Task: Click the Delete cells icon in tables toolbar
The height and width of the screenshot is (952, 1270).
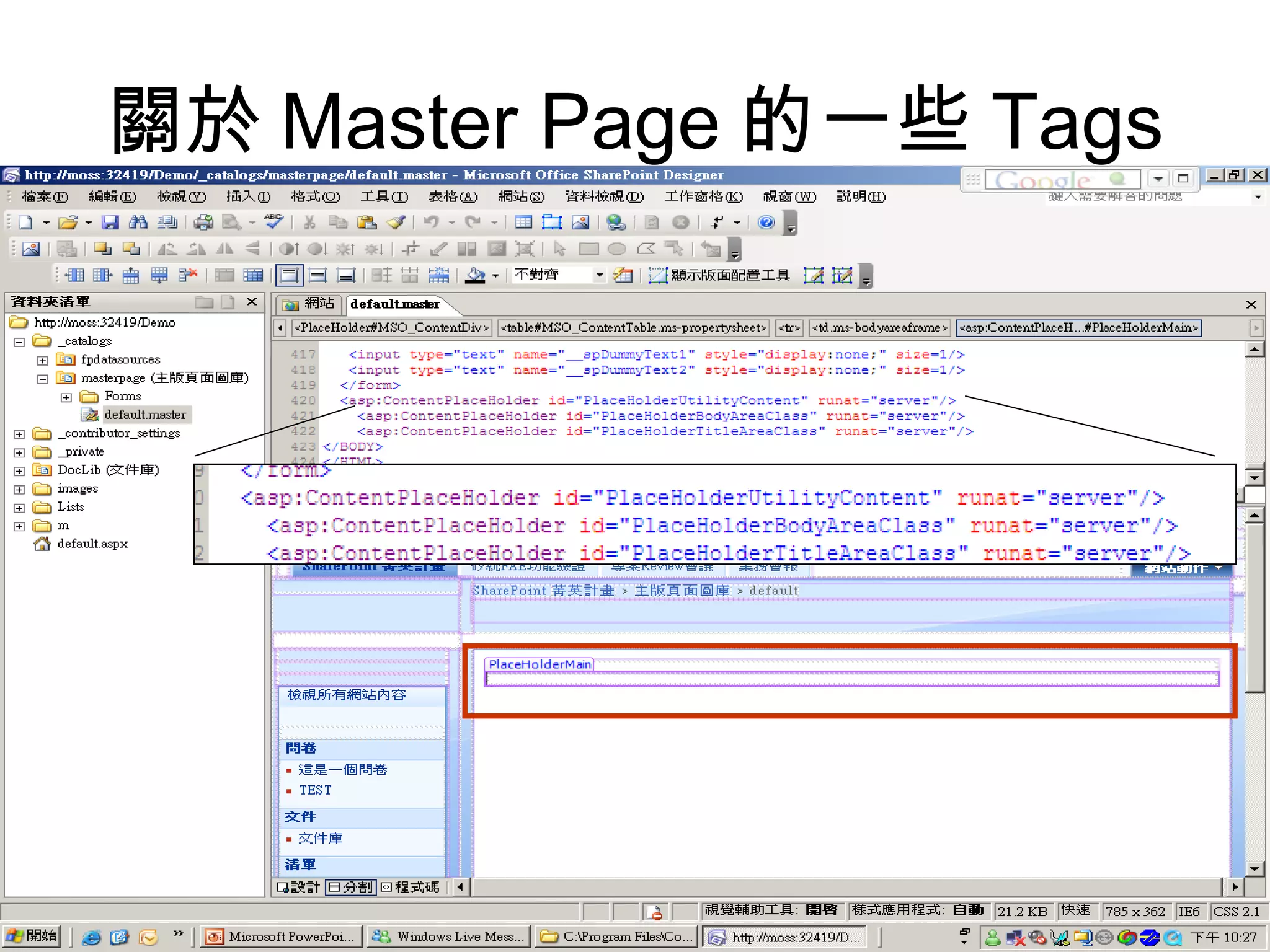Action: pyautogui.click(x=188, y=275)
